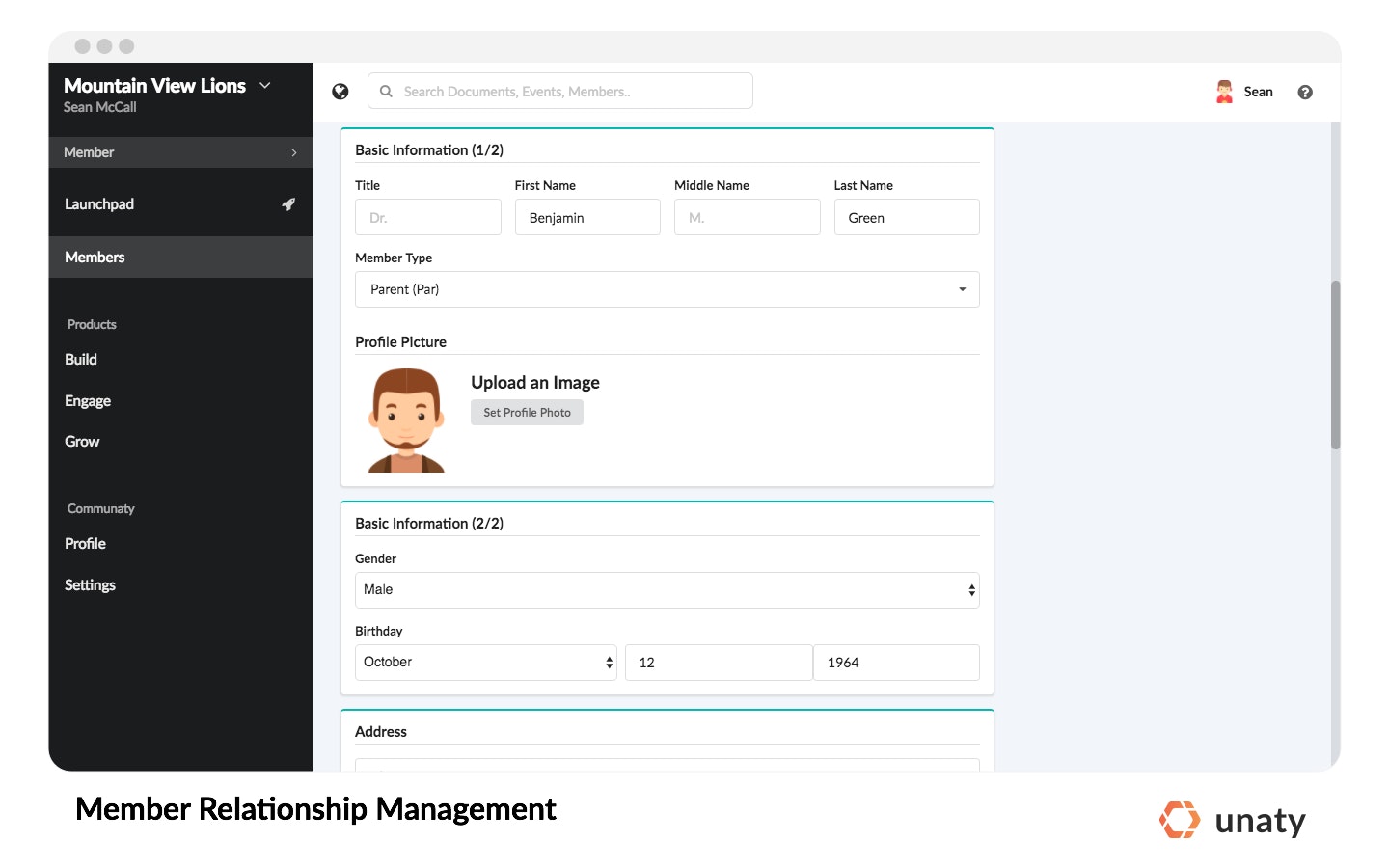Click the Launchpad rocket icon
This screenshot has width=1389, height=868.
pyautogui.click(x=288, y=204)
